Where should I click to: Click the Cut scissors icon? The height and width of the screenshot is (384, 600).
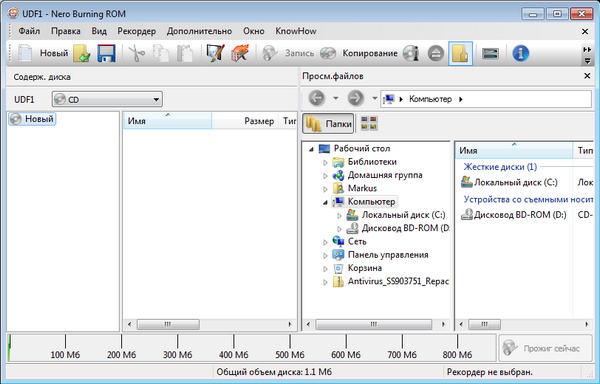coord(136,53)
